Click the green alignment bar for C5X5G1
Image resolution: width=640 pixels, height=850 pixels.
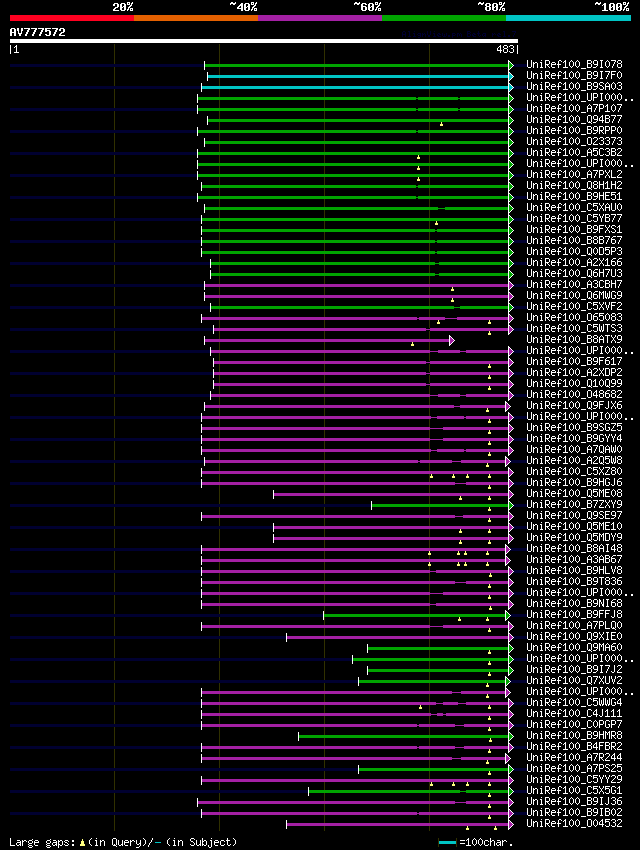click(x=409, y=791)
